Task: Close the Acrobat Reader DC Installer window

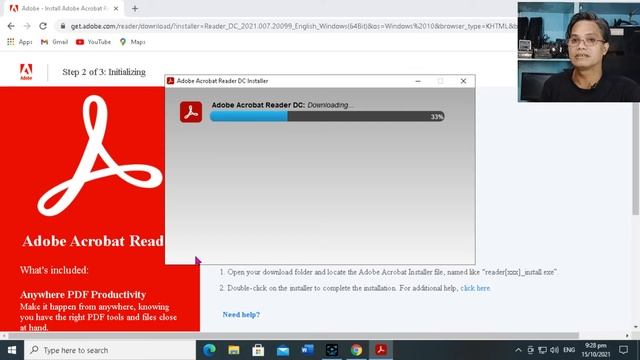Action: [463, 81]
